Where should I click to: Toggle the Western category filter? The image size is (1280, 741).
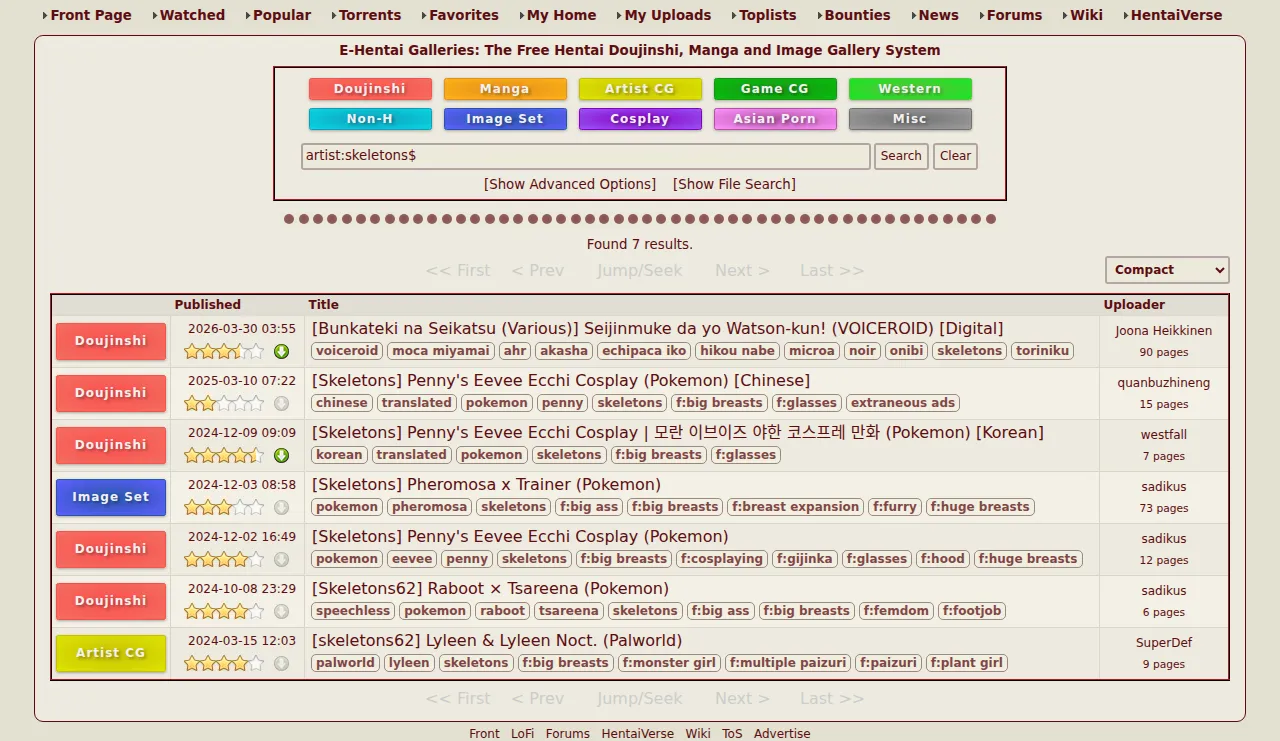(x=910, y=89)
